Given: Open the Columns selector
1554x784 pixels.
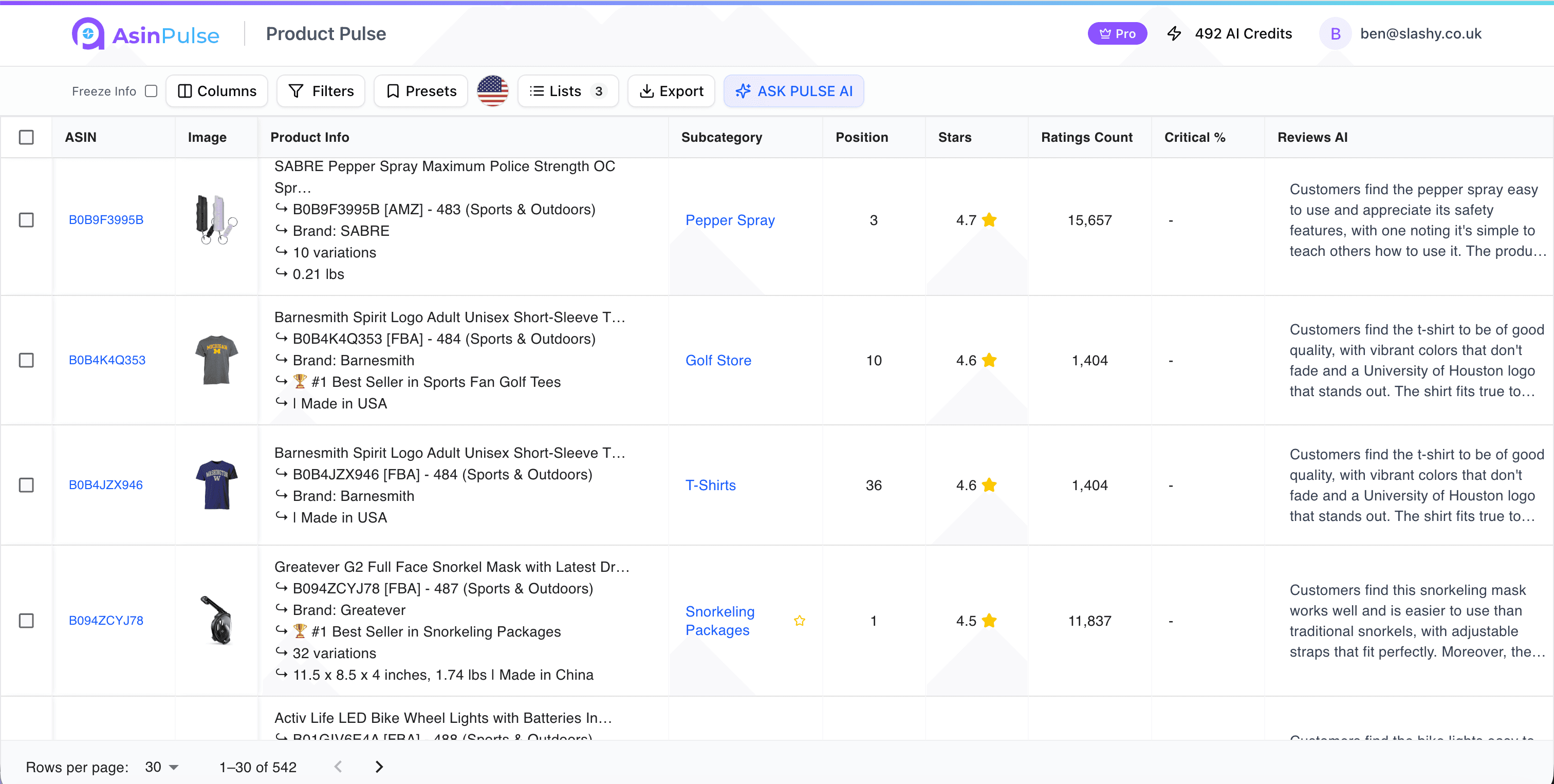Looking at the screenshot, I should tap(217, 91).
